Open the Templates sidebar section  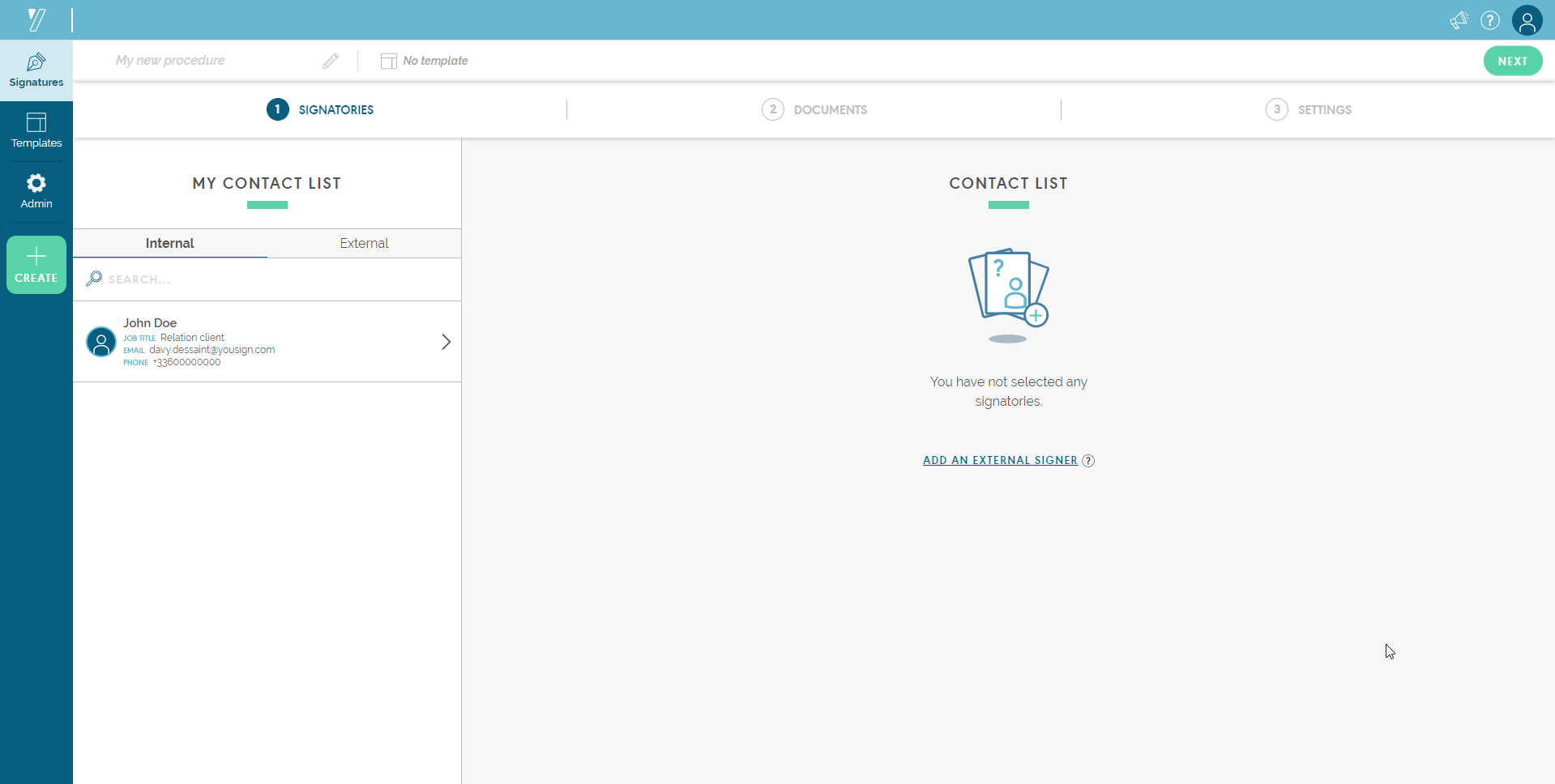click(36, 131)
